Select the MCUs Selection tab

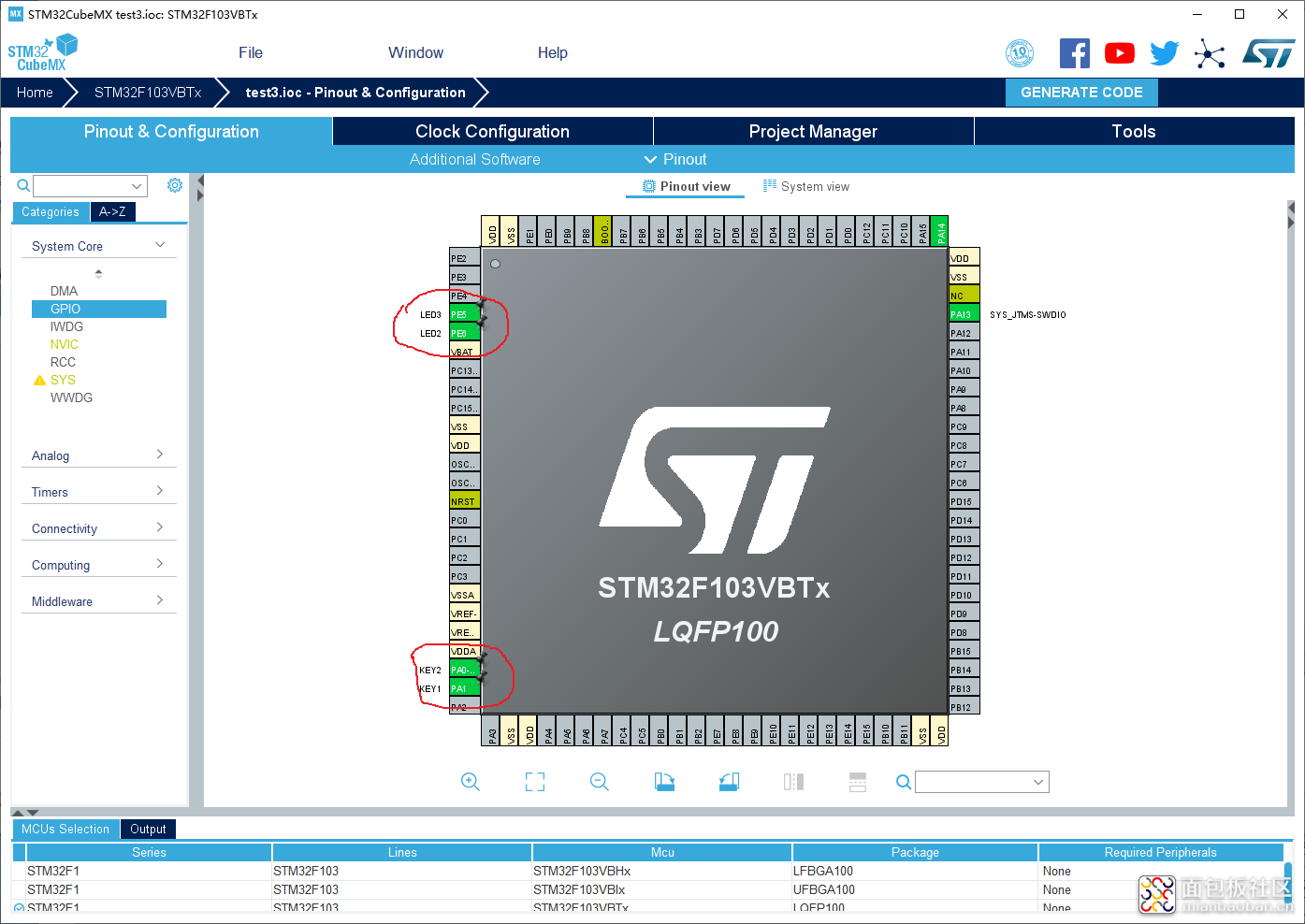(65, 829)
